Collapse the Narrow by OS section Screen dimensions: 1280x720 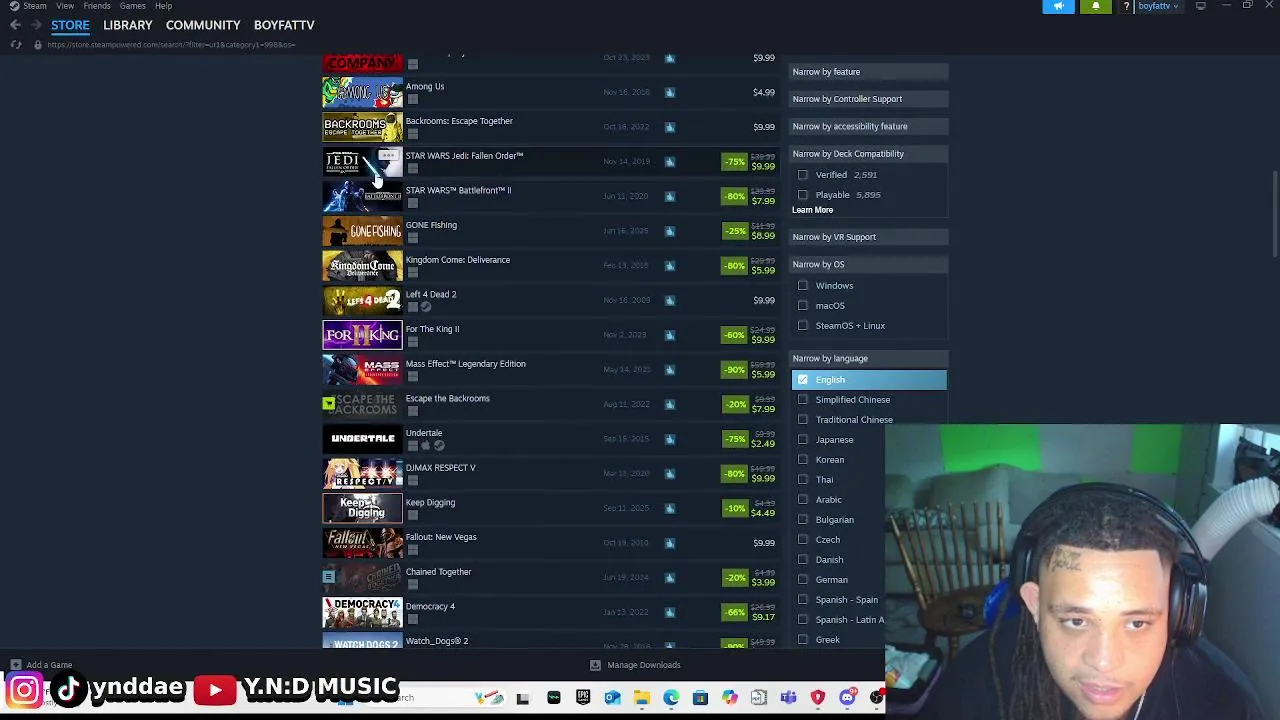(x=869, y=264)
